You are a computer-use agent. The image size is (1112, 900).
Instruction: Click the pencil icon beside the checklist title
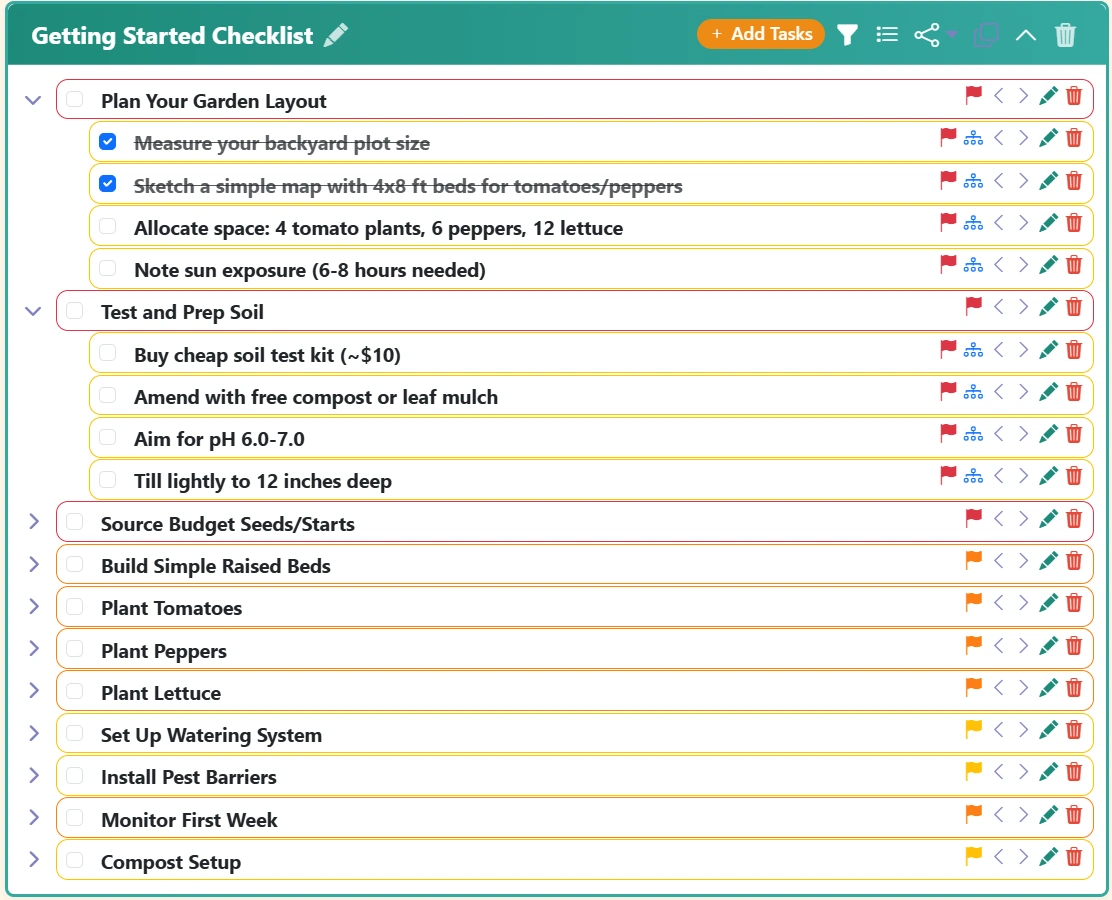pyautogui.click(x=336, y=34)
